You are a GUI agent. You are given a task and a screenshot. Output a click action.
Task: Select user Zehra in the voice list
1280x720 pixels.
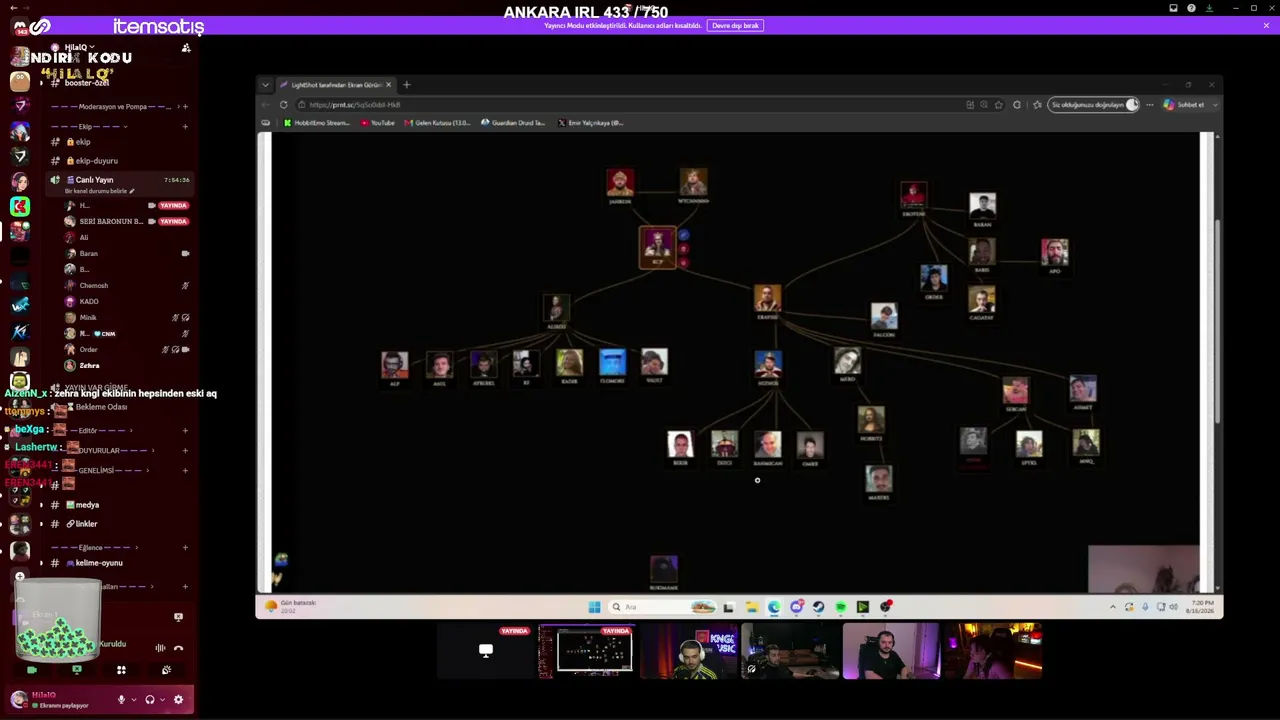(x=89, y=365)
